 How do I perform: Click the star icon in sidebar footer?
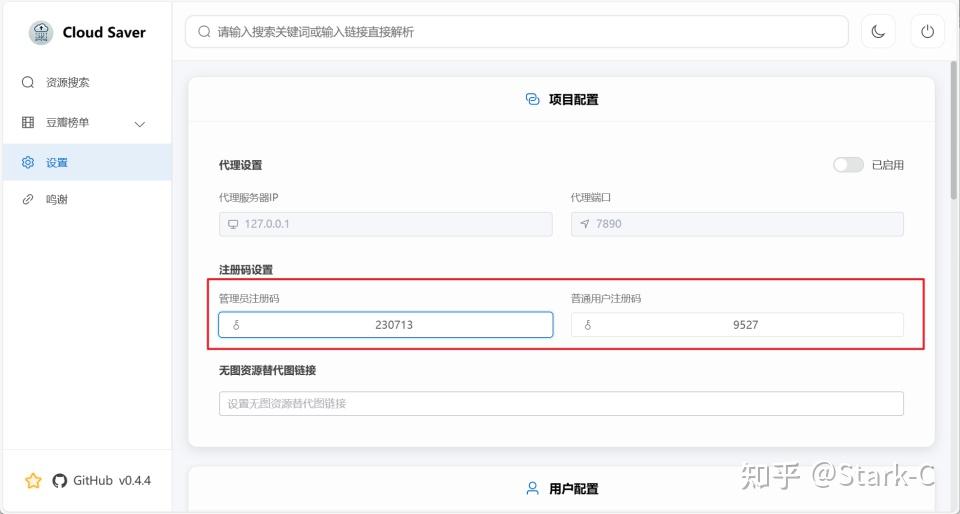click(33, 481)
